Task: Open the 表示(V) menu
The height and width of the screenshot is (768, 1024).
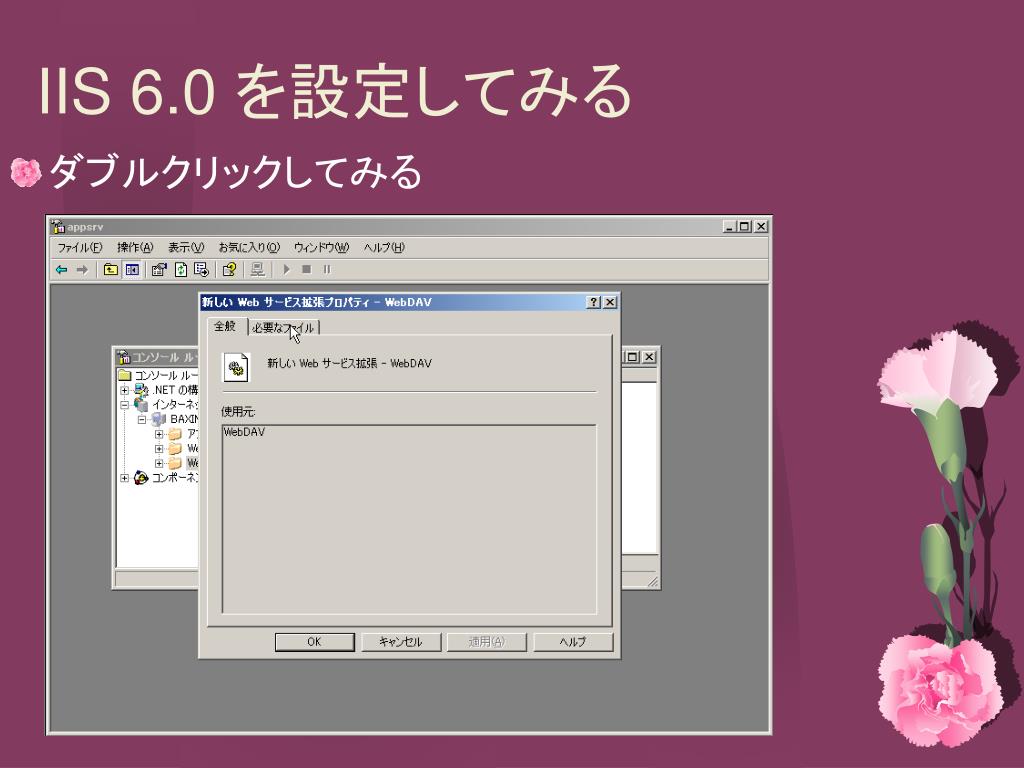Action: point(186,248)
